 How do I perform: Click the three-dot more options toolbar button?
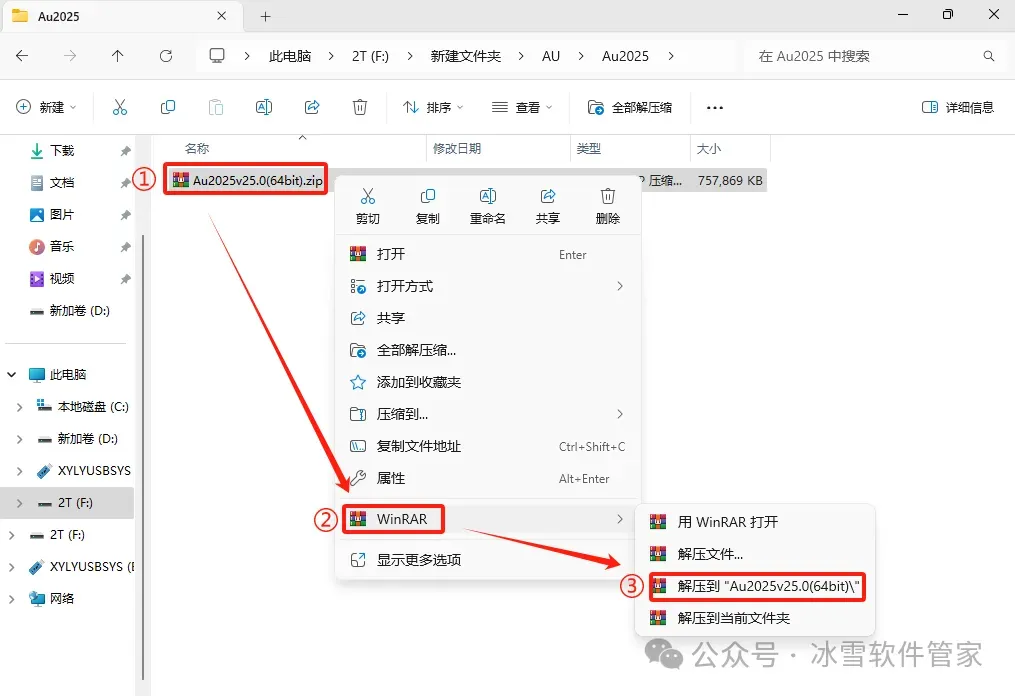pyautogui.click(x=715, y=107)
